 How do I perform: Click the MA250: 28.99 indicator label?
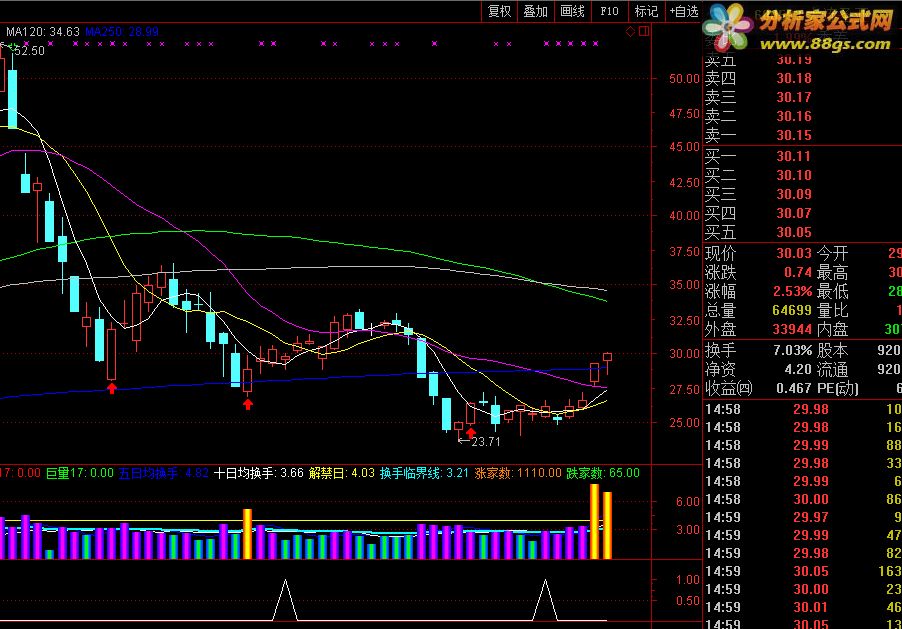(x=122, y=32)
